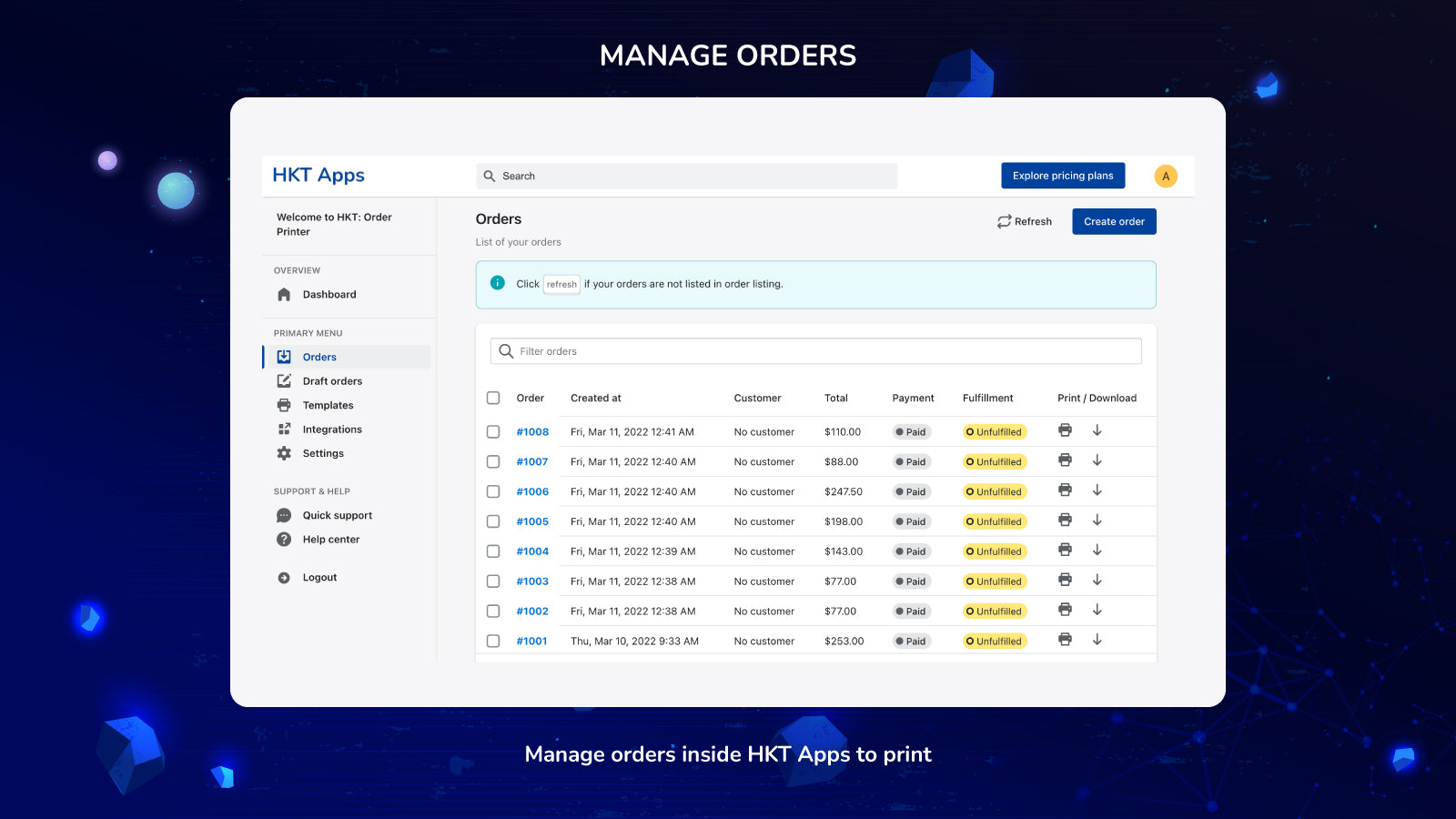Click printer icon in order #1005 row
The height and width of the screenshot is (819, 1456).
point(1065,521)
